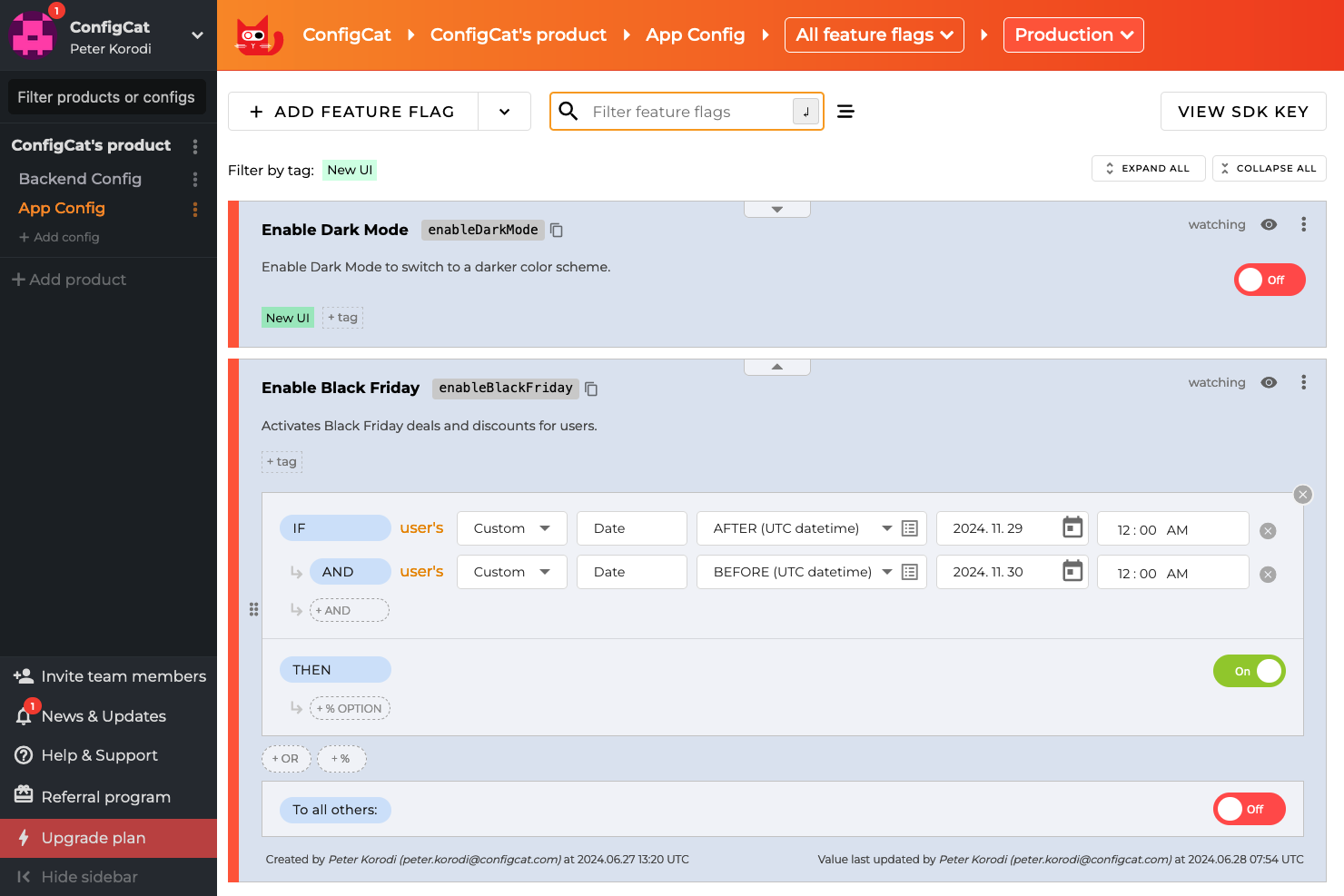
Task: Click EXPAND ALL button
Action: pyautogui.click(x=1149, y=169)
